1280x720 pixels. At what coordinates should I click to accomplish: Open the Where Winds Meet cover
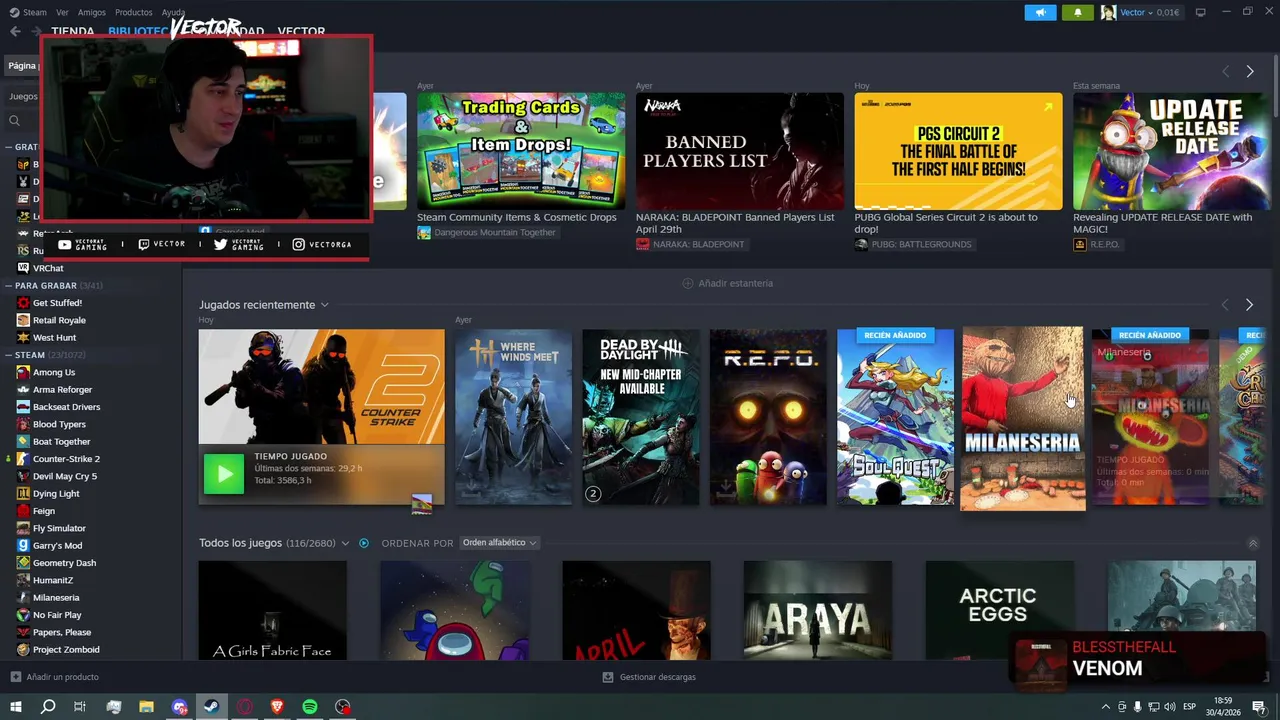[513, 417]
